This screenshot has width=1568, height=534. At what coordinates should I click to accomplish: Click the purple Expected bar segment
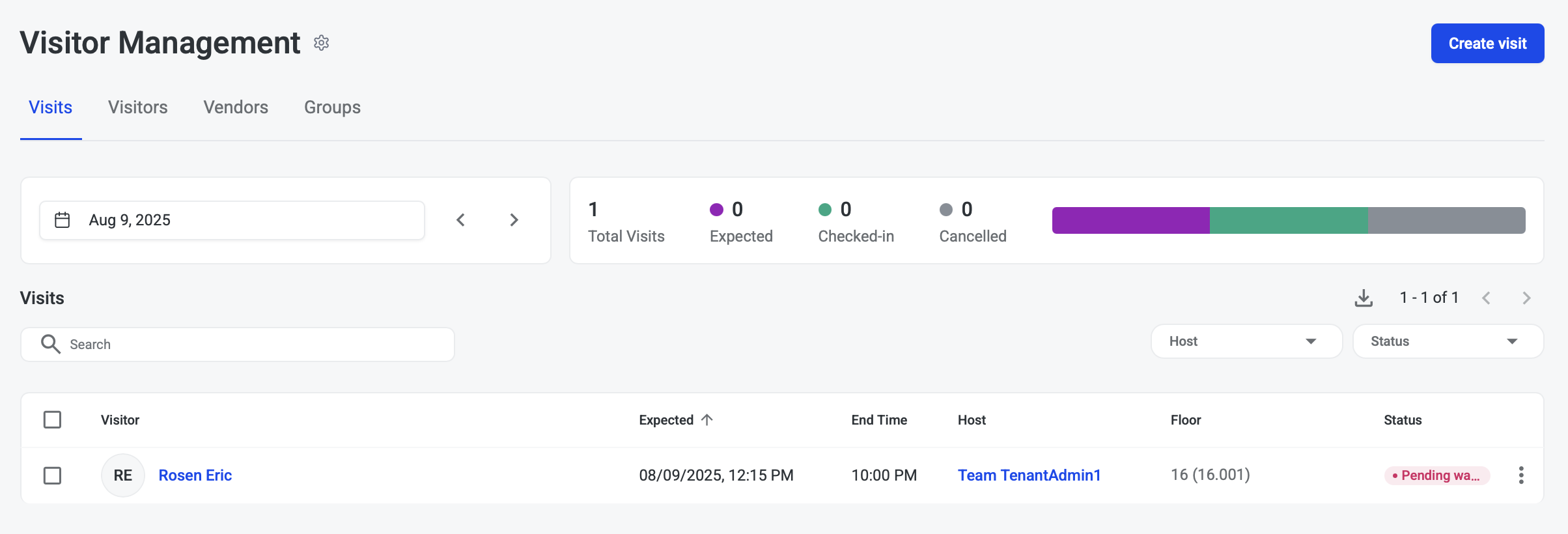click(x=1130, y=220)
